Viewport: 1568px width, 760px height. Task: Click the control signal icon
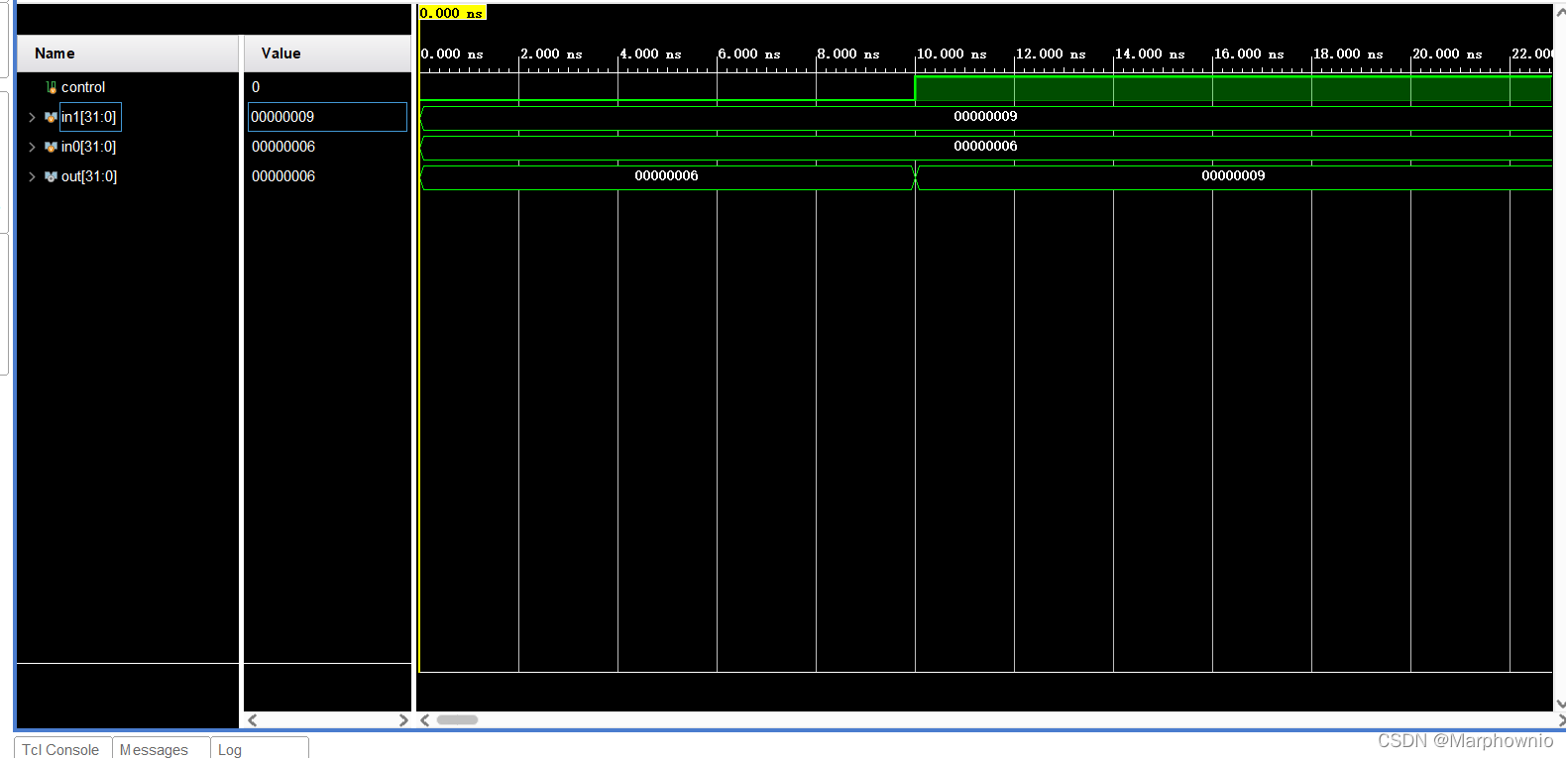click(51, 87)
